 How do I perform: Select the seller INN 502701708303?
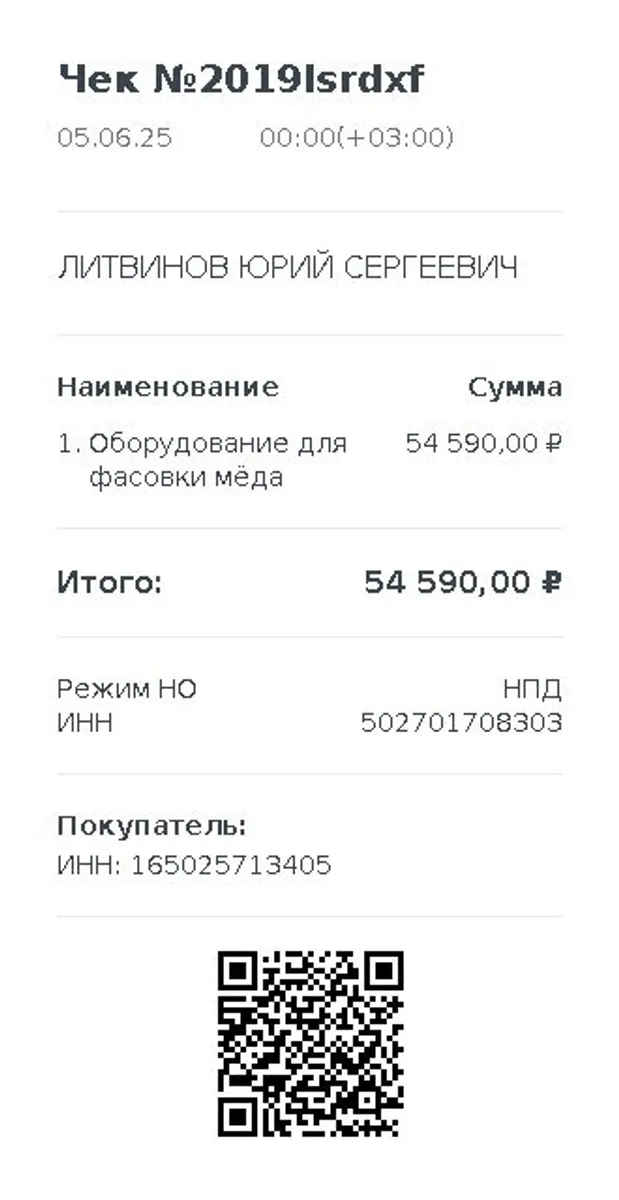[461, 723]
